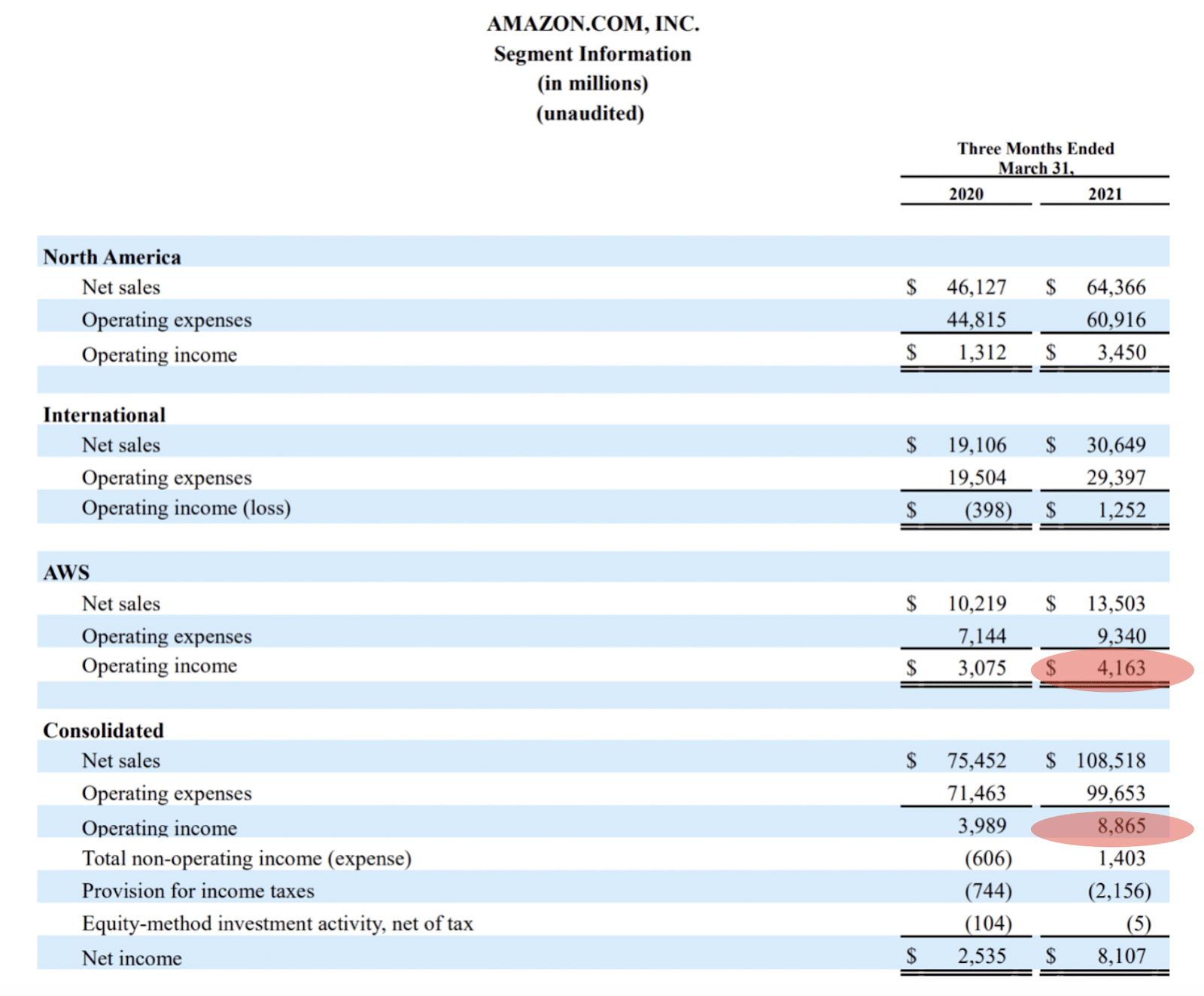This screenshot has height=996, width=1204.
Task: Click the (in millions) subtitle
Action: tap(592, 84)
